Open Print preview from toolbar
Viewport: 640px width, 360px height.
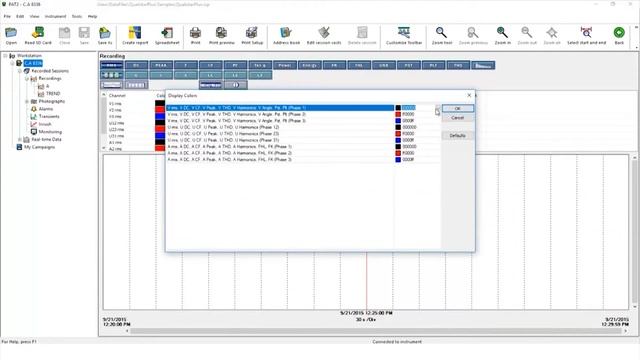222,36
